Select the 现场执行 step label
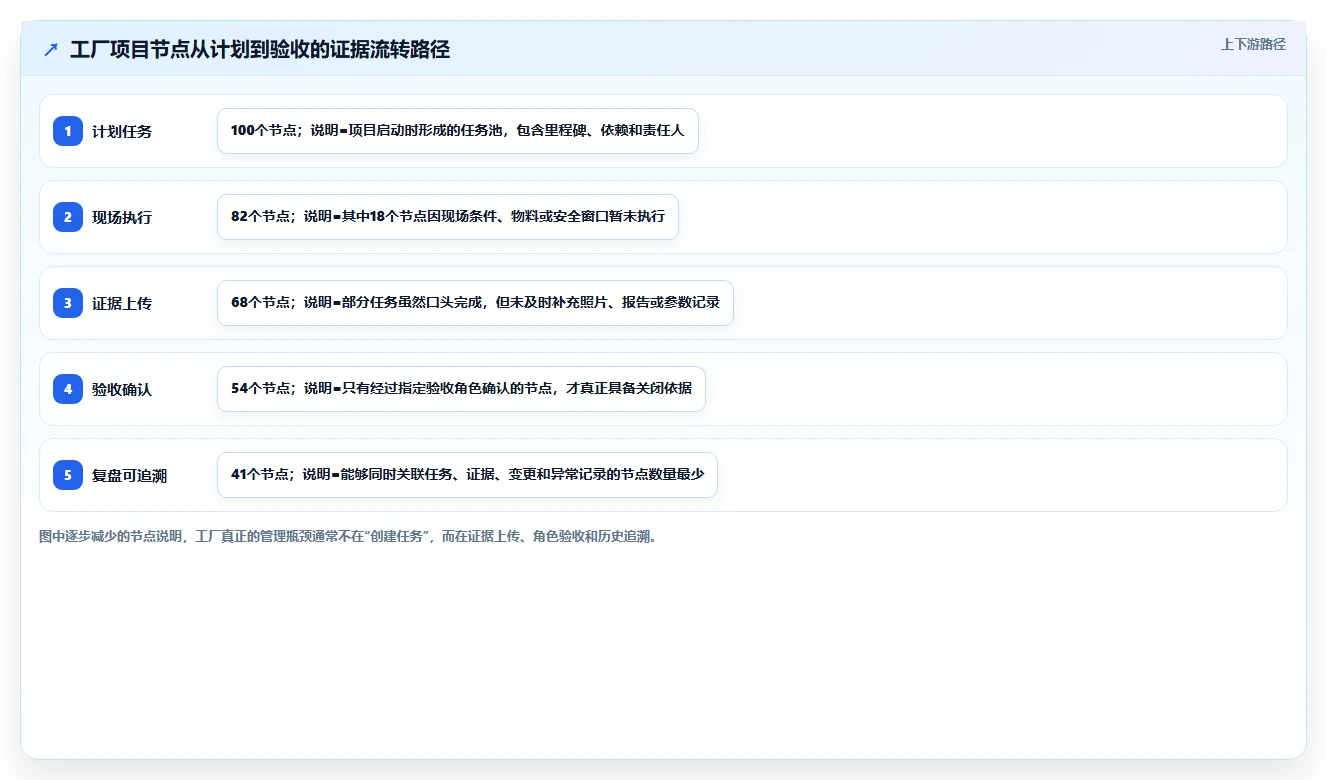This screenshot has width=1327, height=780. click(x=122, y=217)
